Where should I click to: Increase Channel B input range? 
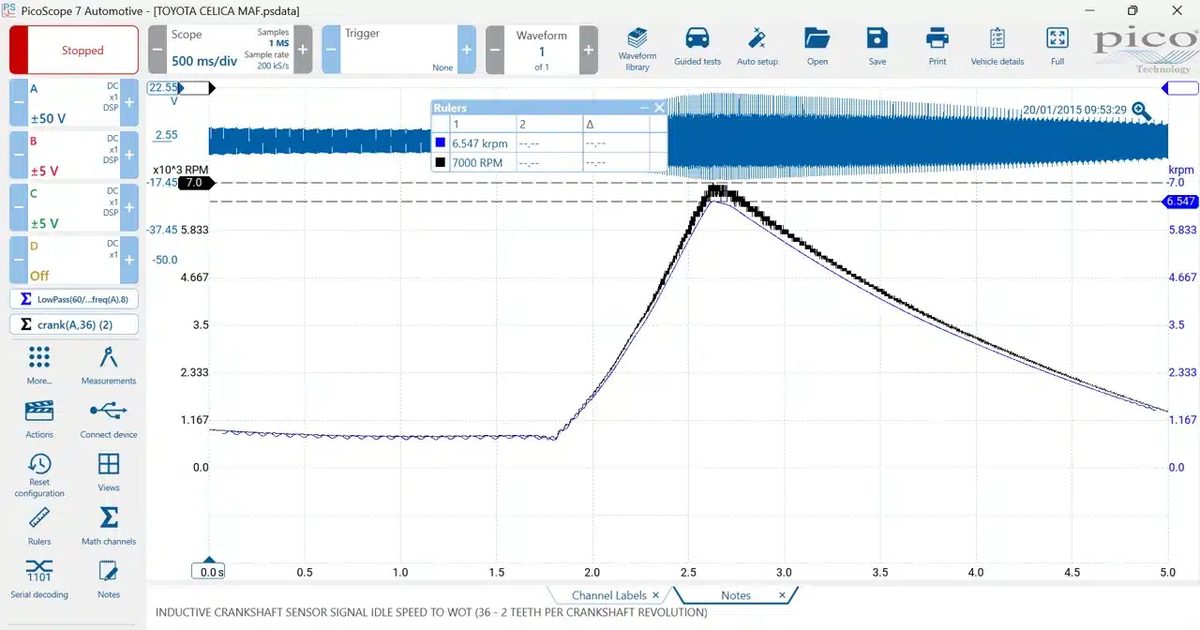(x=129, y=155)
